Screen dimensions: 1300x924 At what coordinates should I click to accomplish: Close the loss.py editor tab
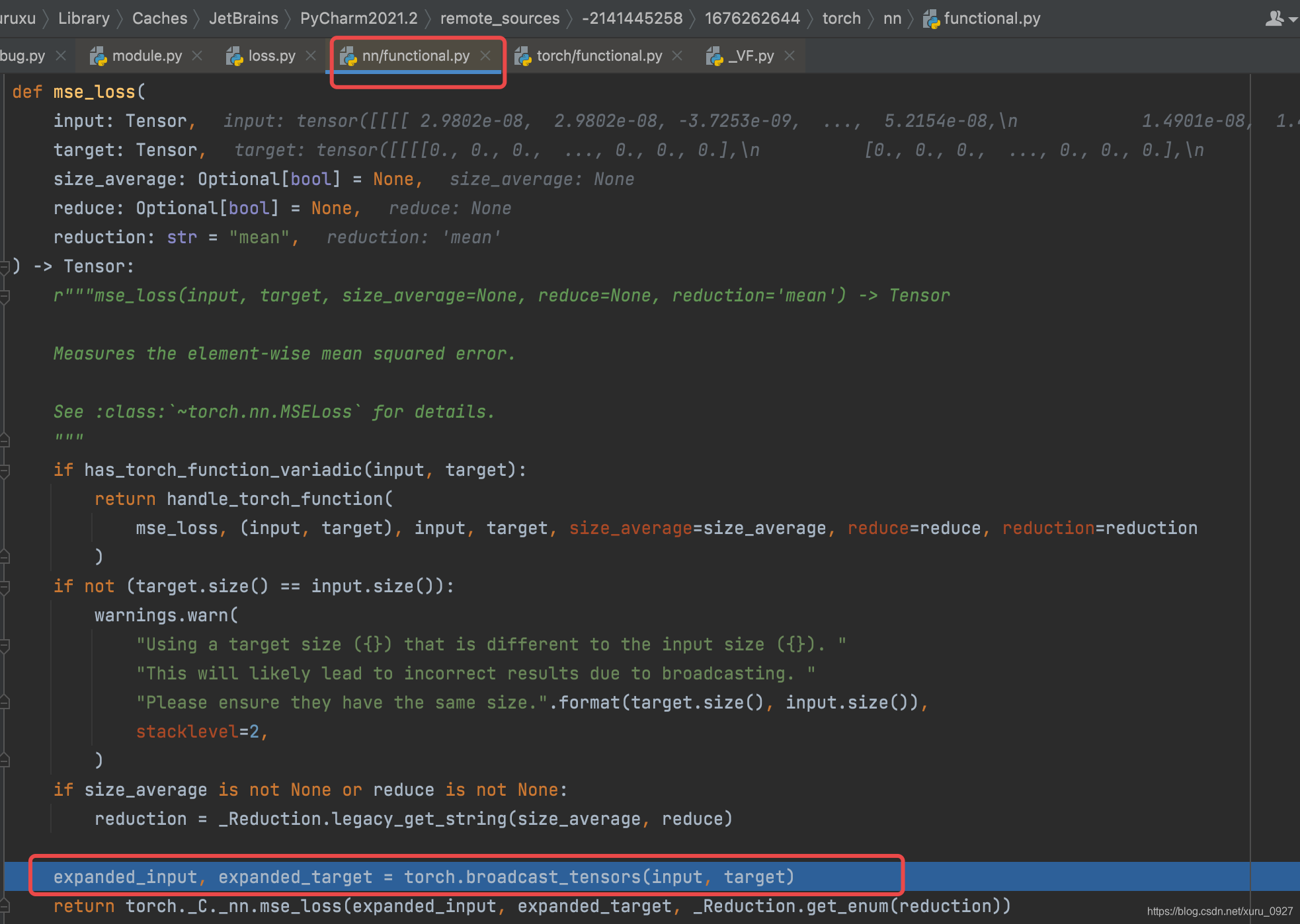(x=311, y=56)
